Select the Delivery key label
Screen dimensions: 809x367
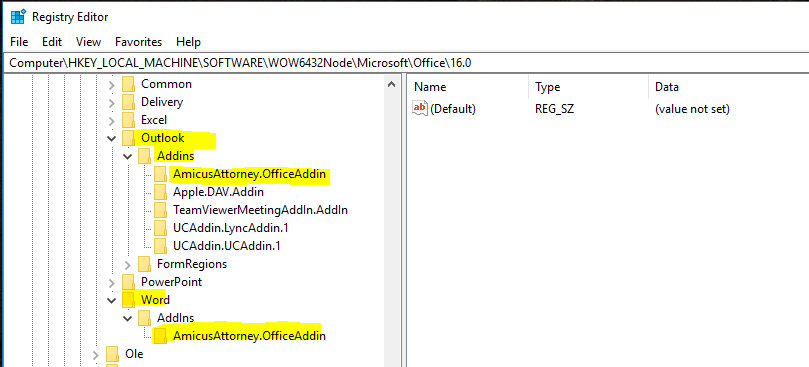(162, 102)
